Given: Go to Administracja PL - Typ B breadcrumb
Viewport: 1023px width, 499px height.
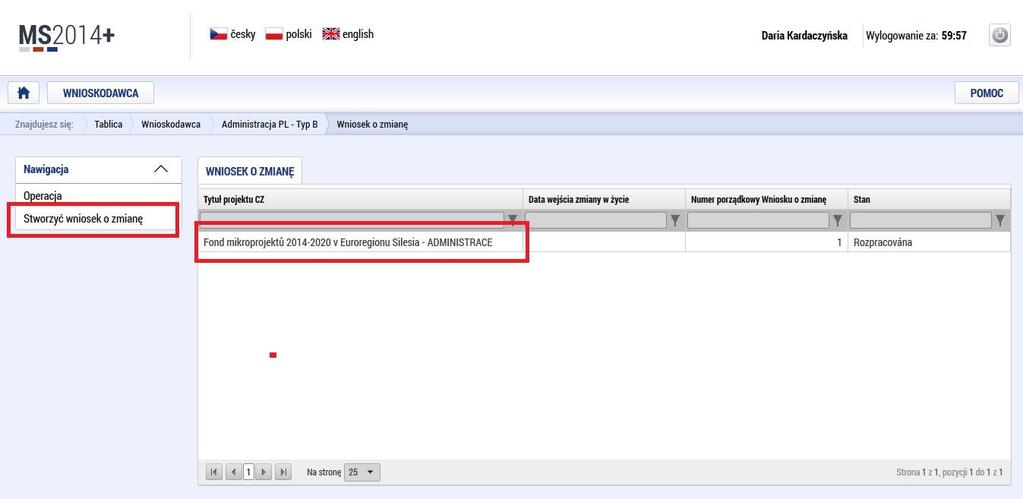Looking at the screenshot, I should [270, 124].
